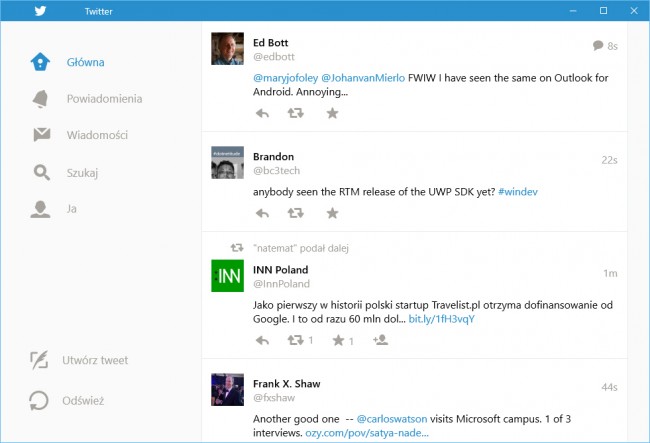The height and width of the screenshot is (443, 650).
Task: Select the Szukaj menu label
Action: 82,173
